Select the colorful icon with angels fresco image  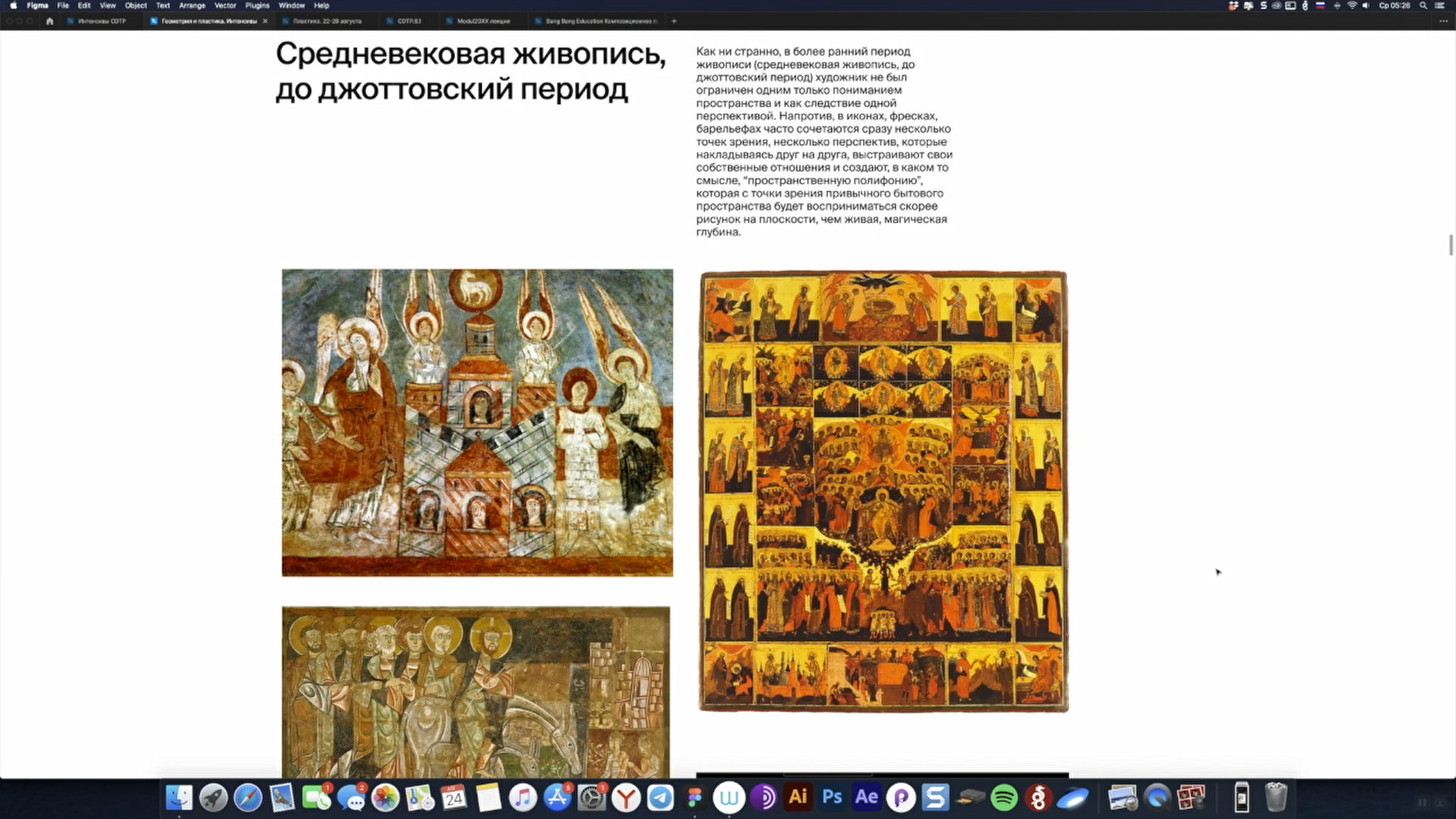pos(477,422)
